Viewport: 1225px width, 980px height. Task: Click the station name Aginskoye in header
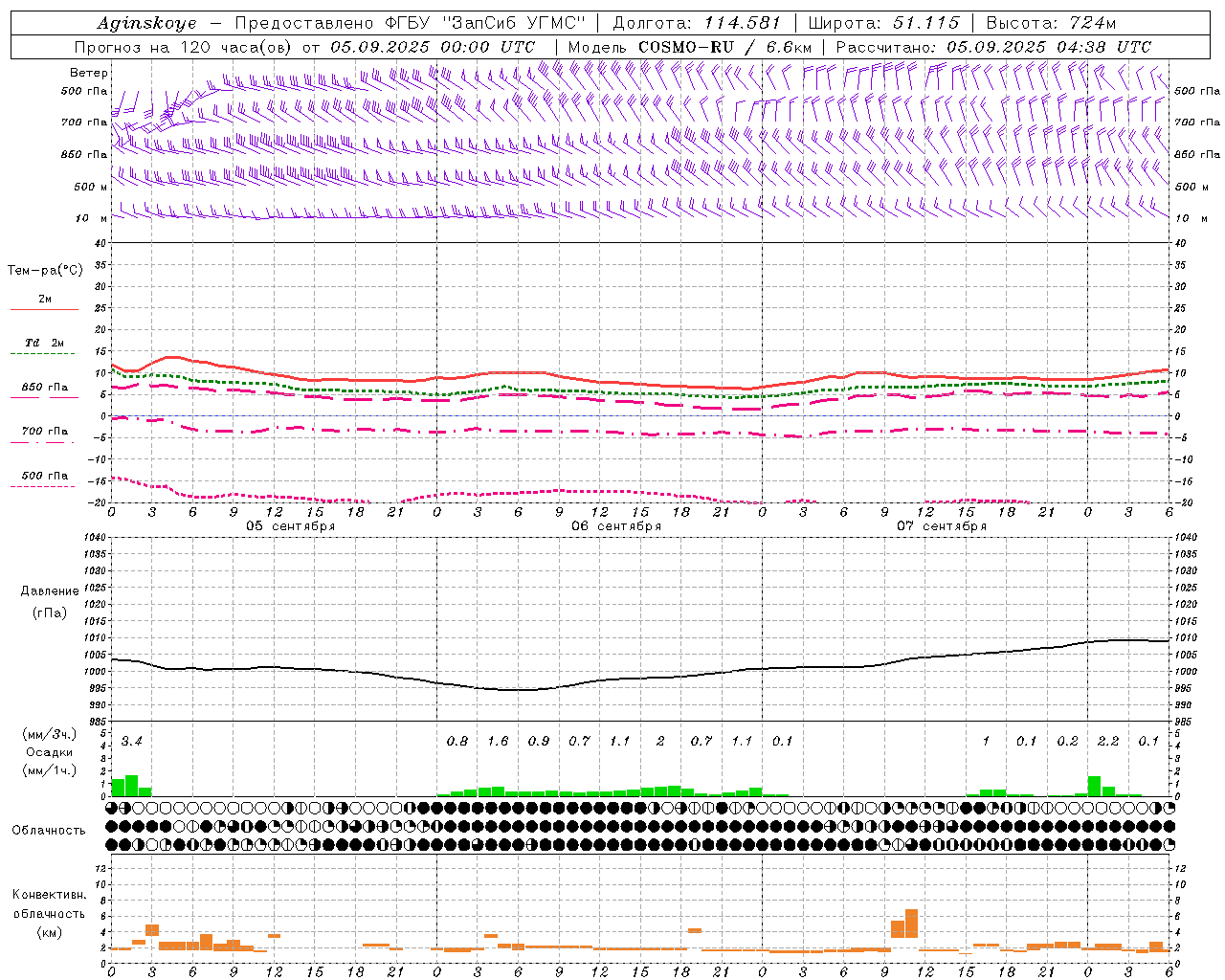146,23
